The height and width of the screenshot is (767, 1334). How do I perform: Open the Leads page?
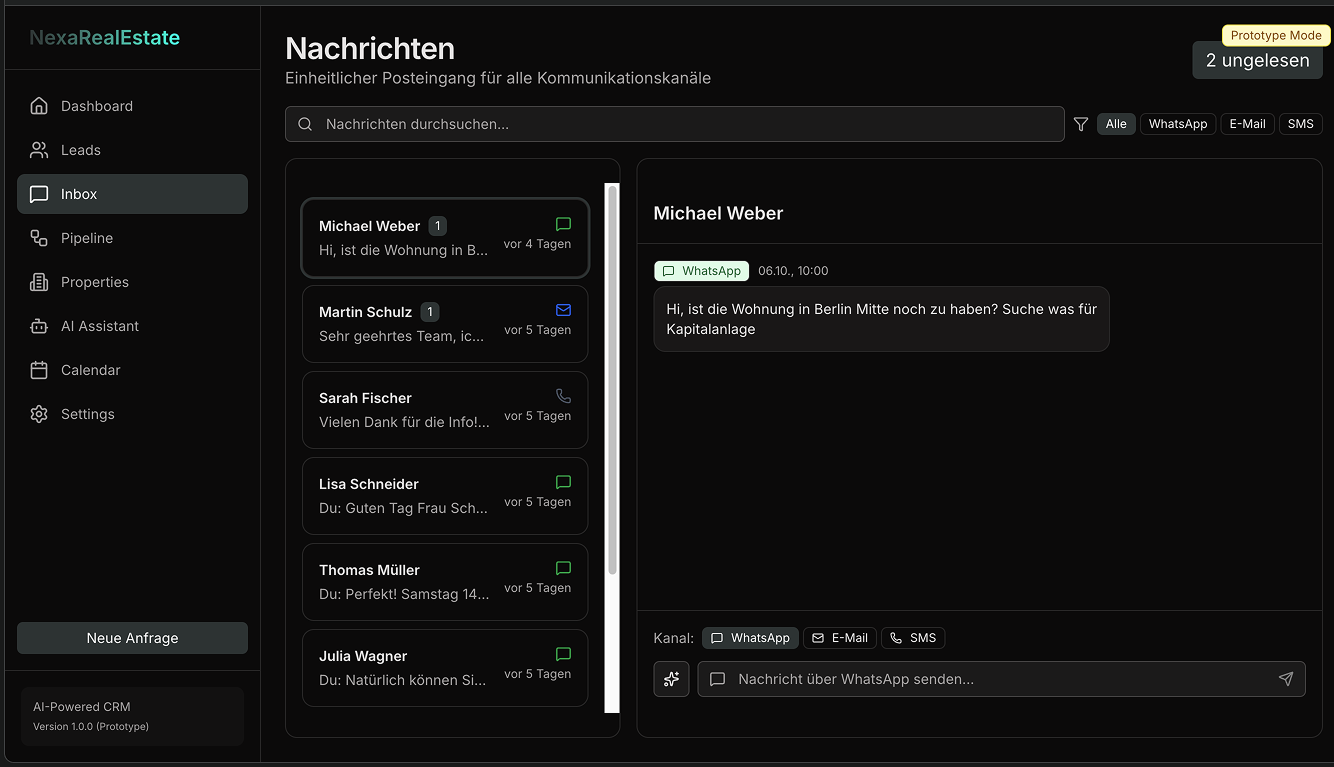pos(80,150)
